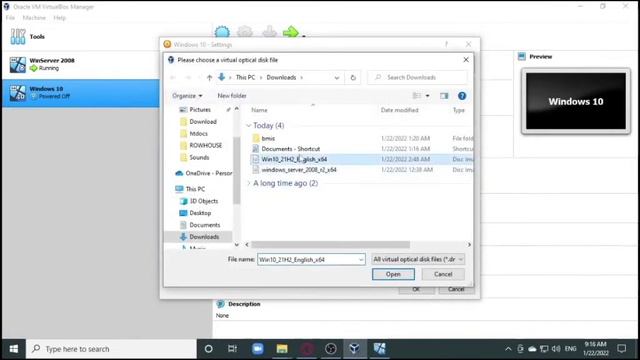Open the file type filter dropdown
Viewport: 640px width, 360px height.
[x=418, y=259]
